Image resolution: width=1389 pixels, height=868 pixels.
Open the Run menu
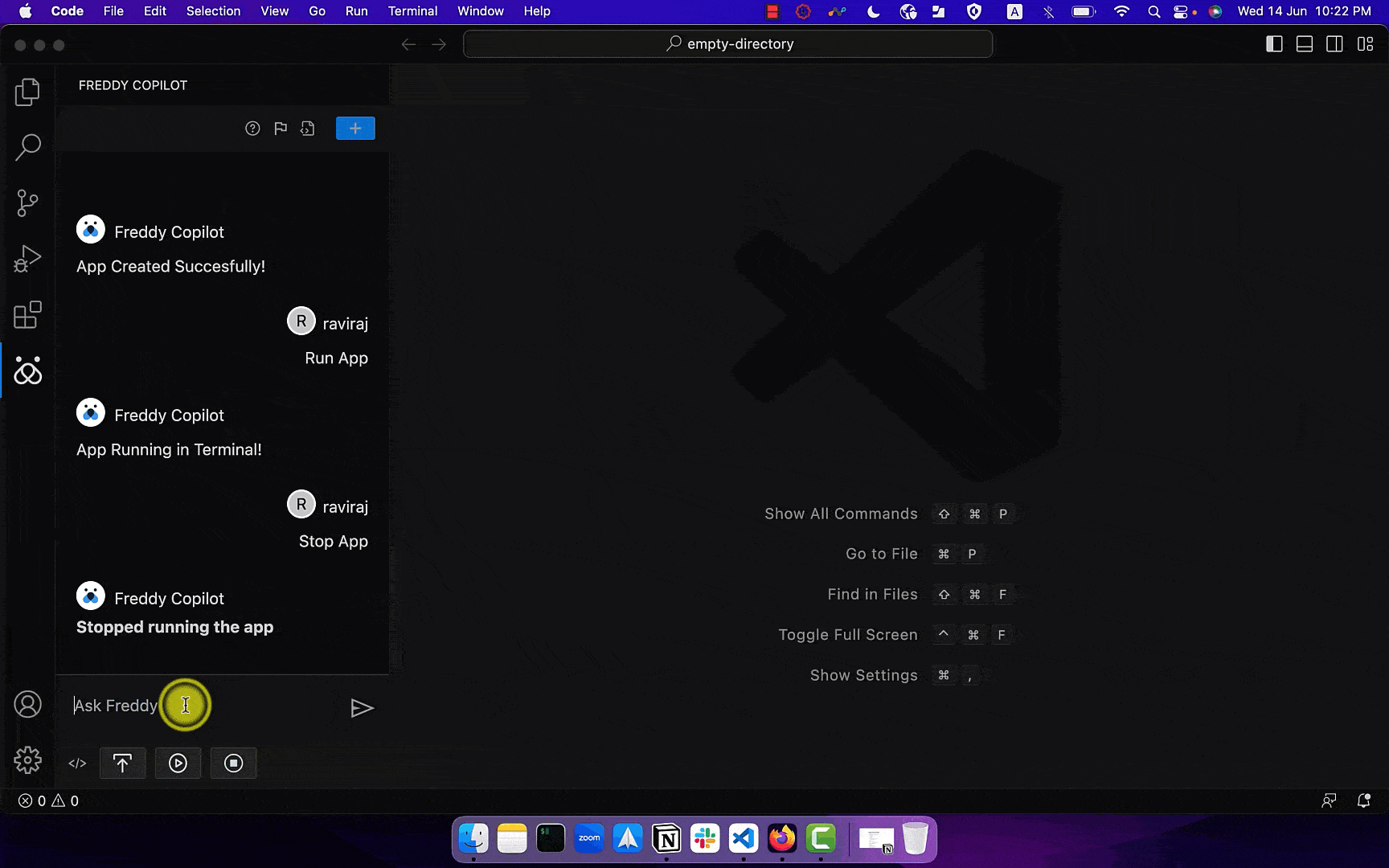[356, 11]
